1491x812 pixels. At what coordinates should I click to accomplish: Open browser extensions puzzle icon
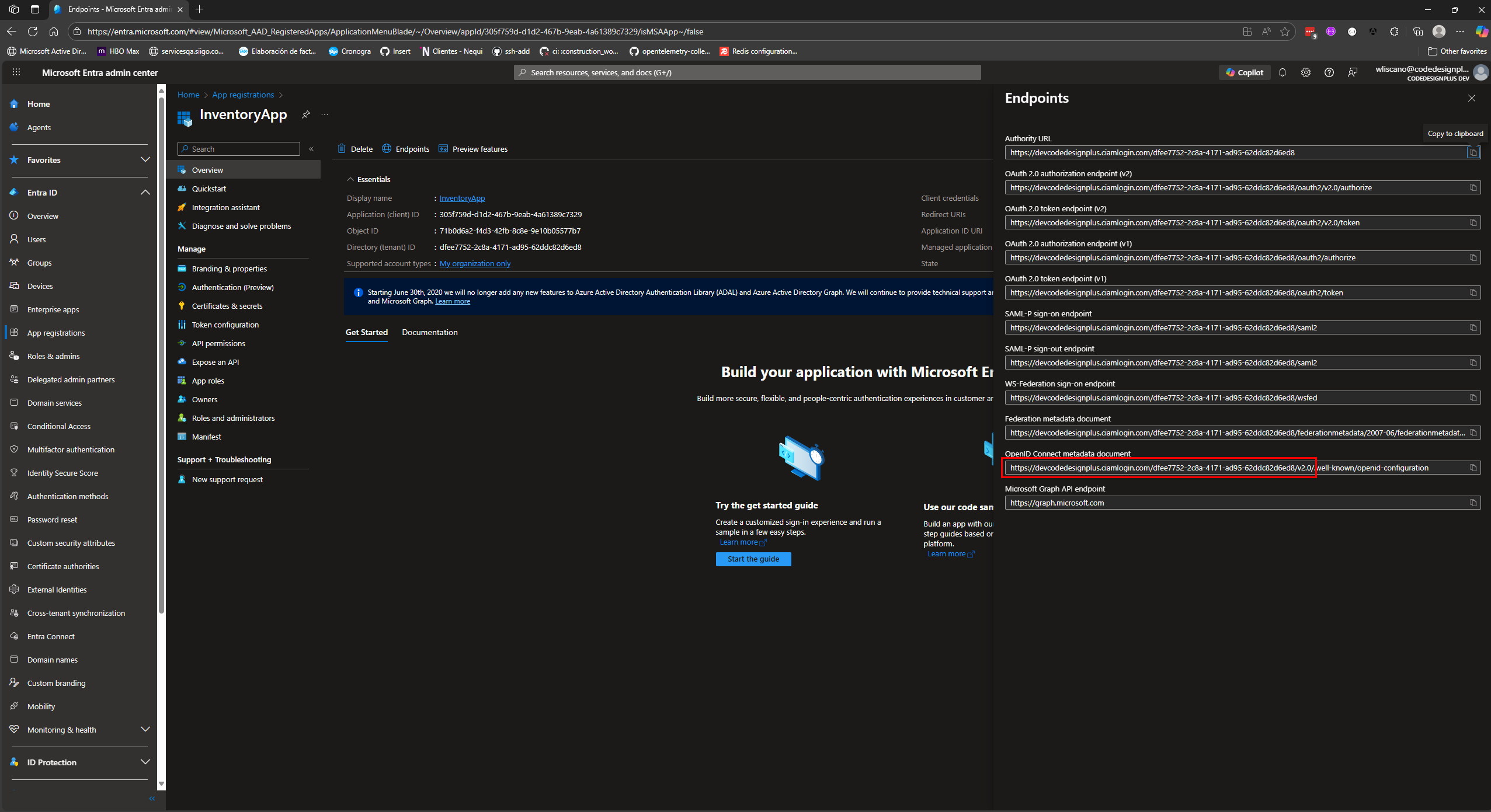pyautogui.click(x=1394, y=32)
